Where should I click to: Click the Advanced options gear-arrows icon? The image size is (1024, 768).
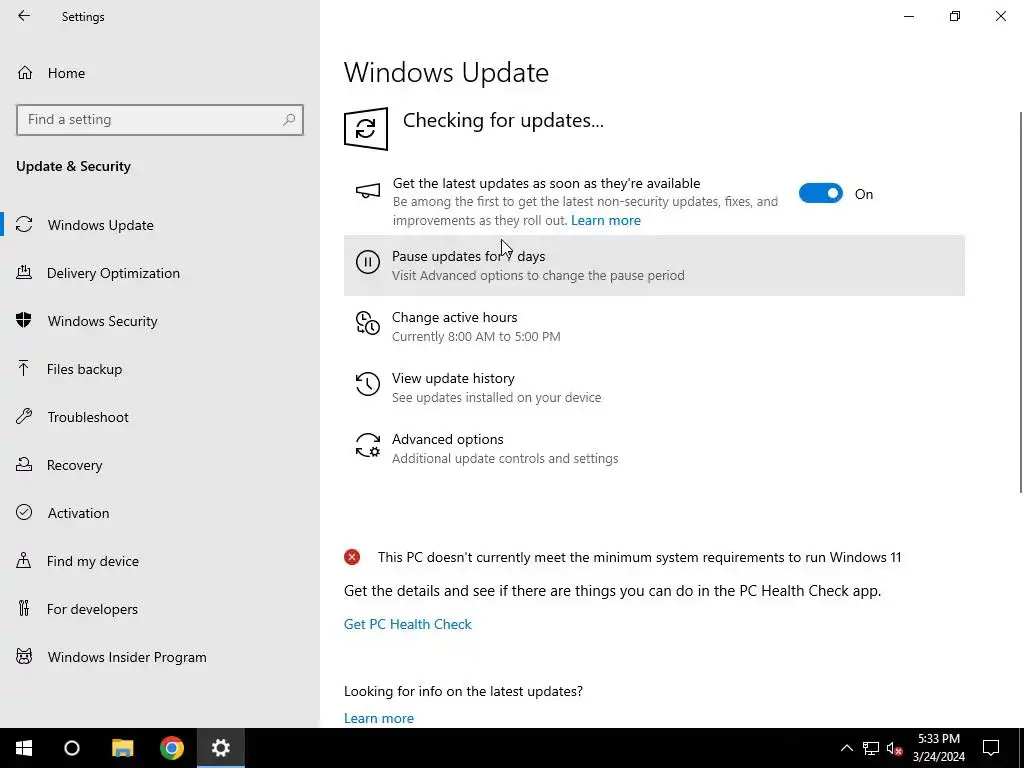point(368,445)
